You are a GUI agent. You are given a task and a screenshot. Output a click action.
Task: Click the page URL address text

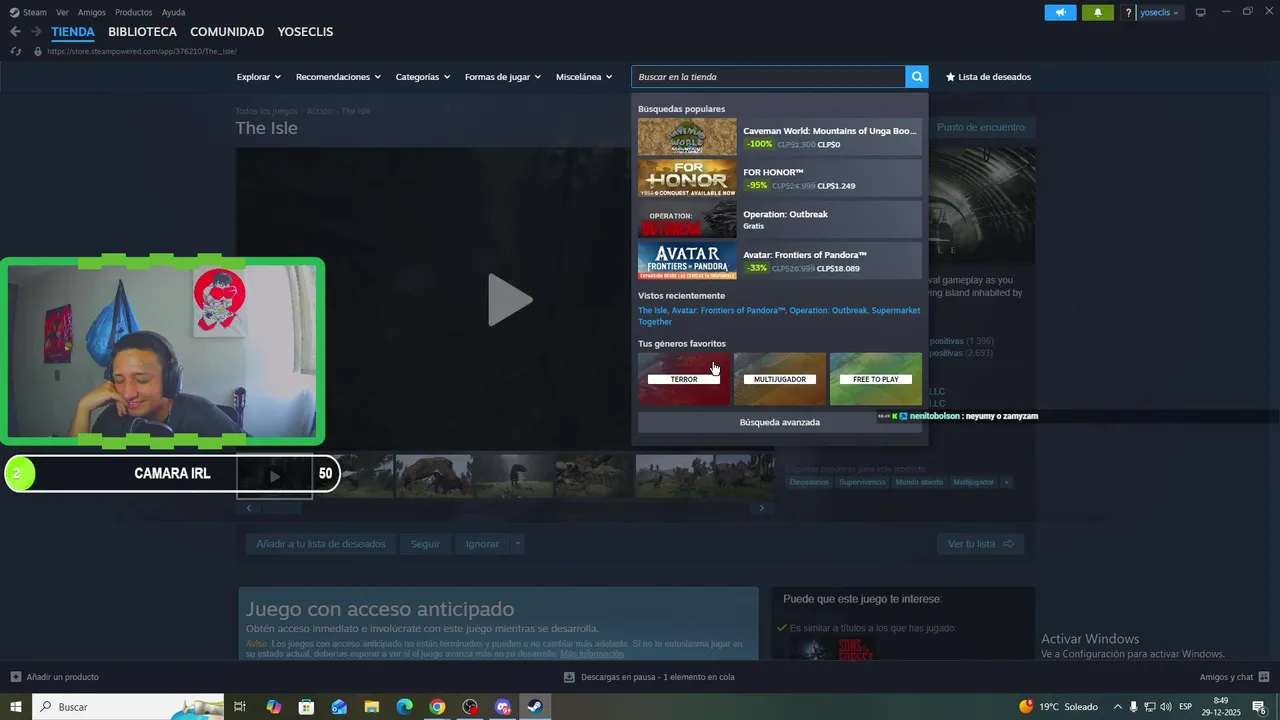[x=141, y=51]
